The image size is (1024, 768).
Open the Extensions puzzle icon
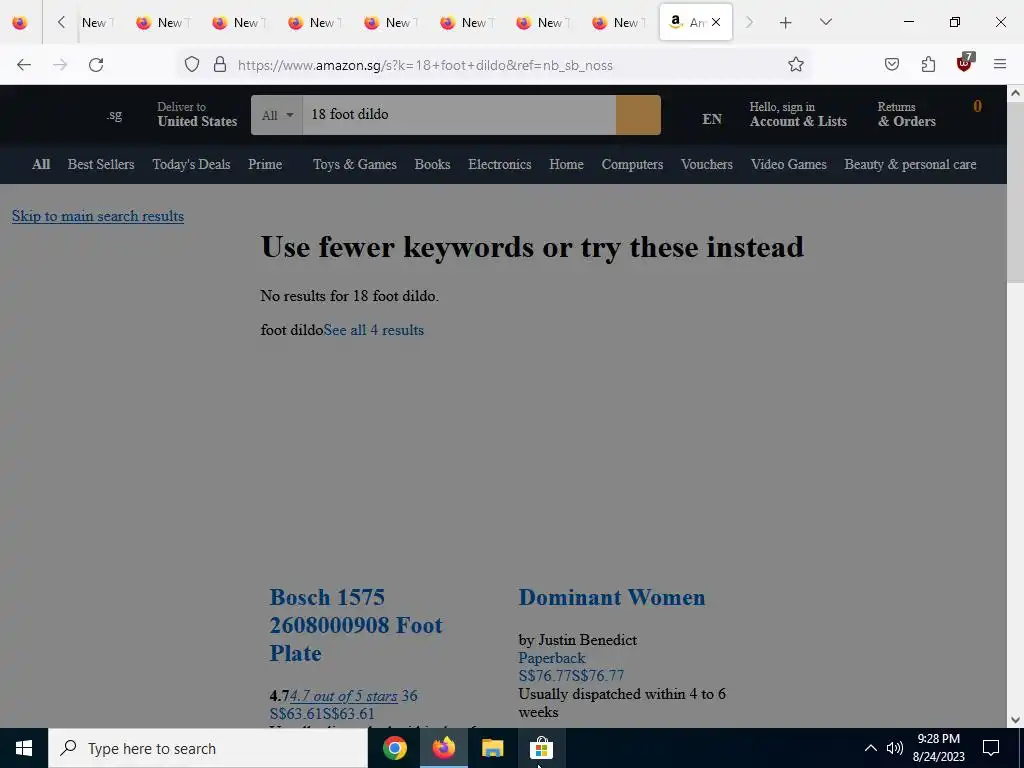point(928,65)
